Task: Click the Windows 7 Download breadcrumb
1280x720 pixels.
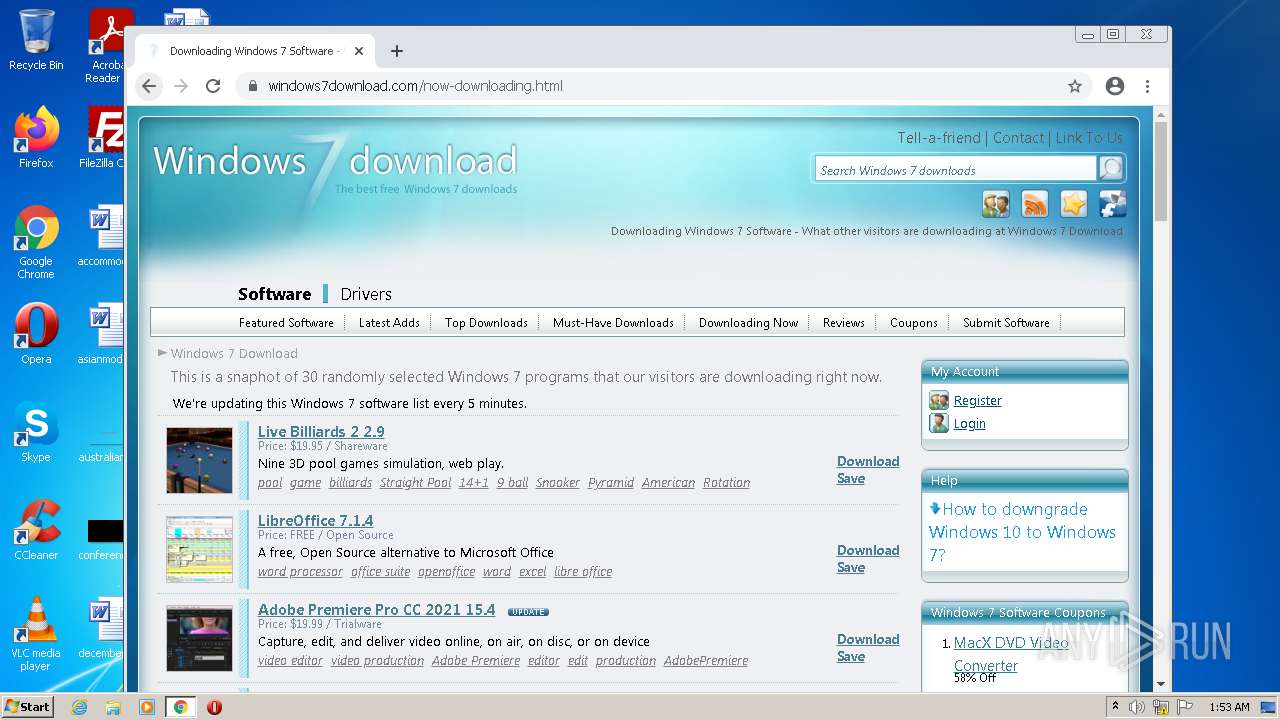Action: [x=234, y=353]
